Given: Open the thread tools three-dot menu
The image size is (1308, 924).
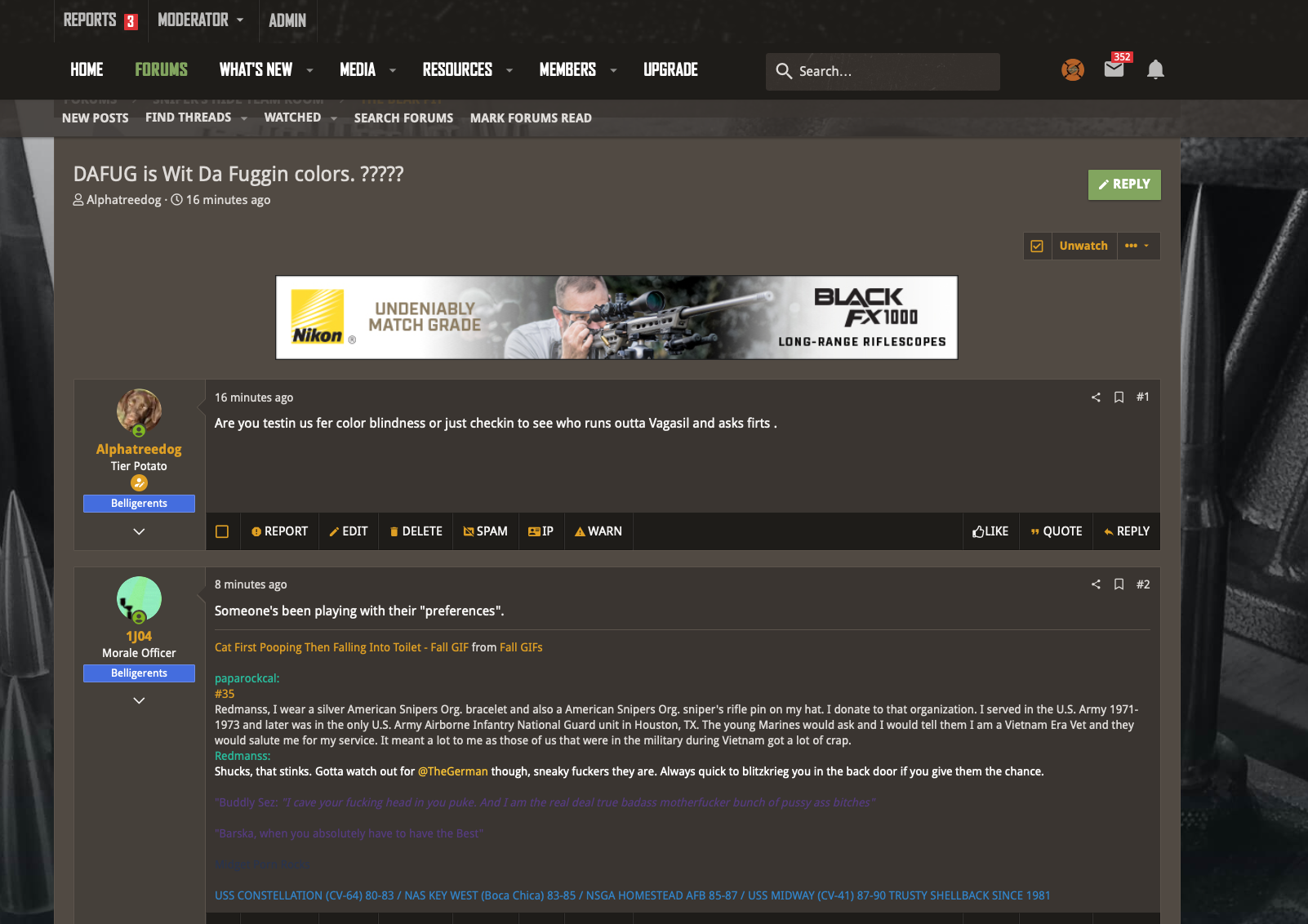Looking at the screenshot, I should tap(1137, 246).
